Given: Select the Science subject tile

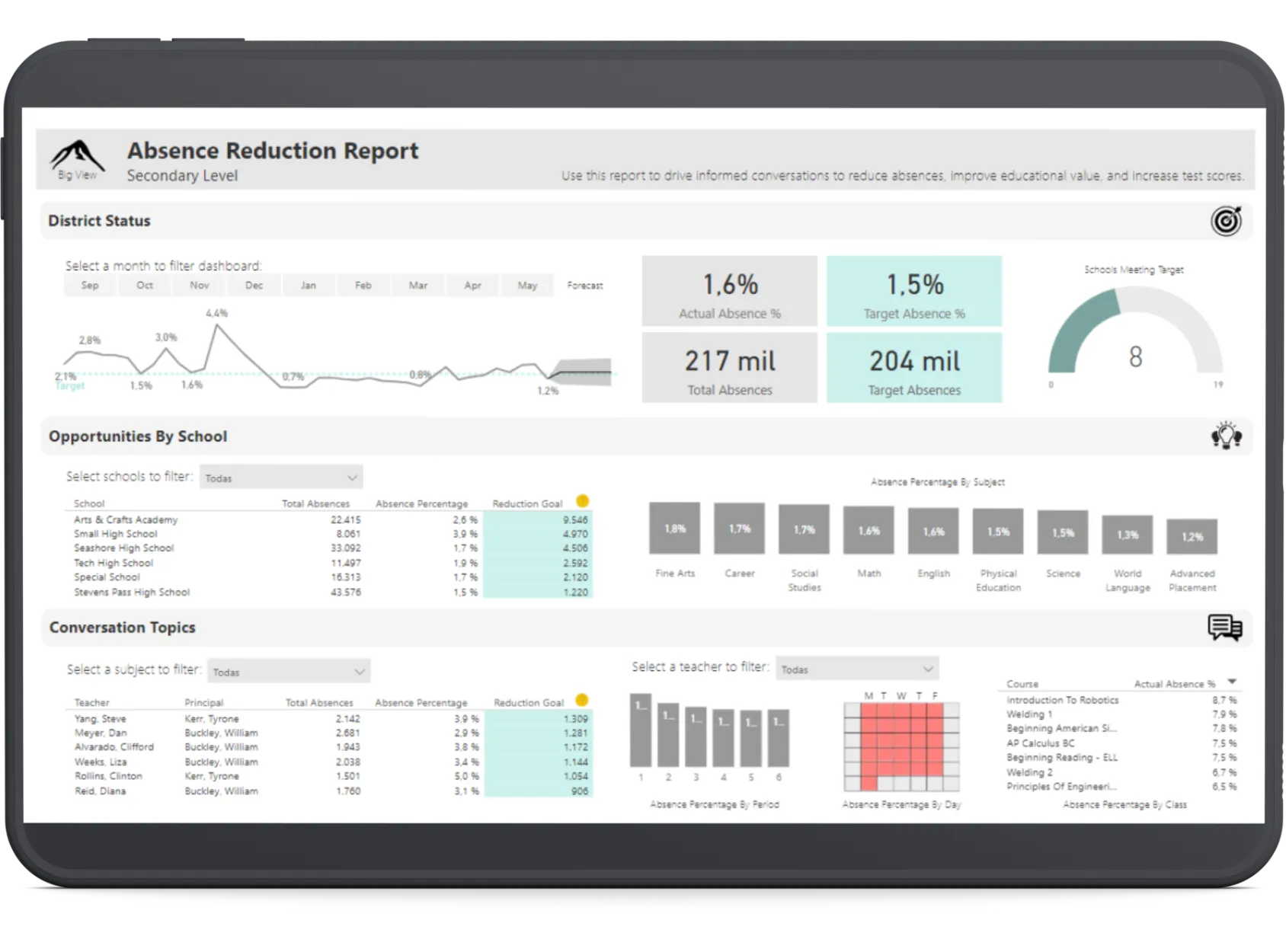Looking at the screenshot, I should pos(1064,532).
